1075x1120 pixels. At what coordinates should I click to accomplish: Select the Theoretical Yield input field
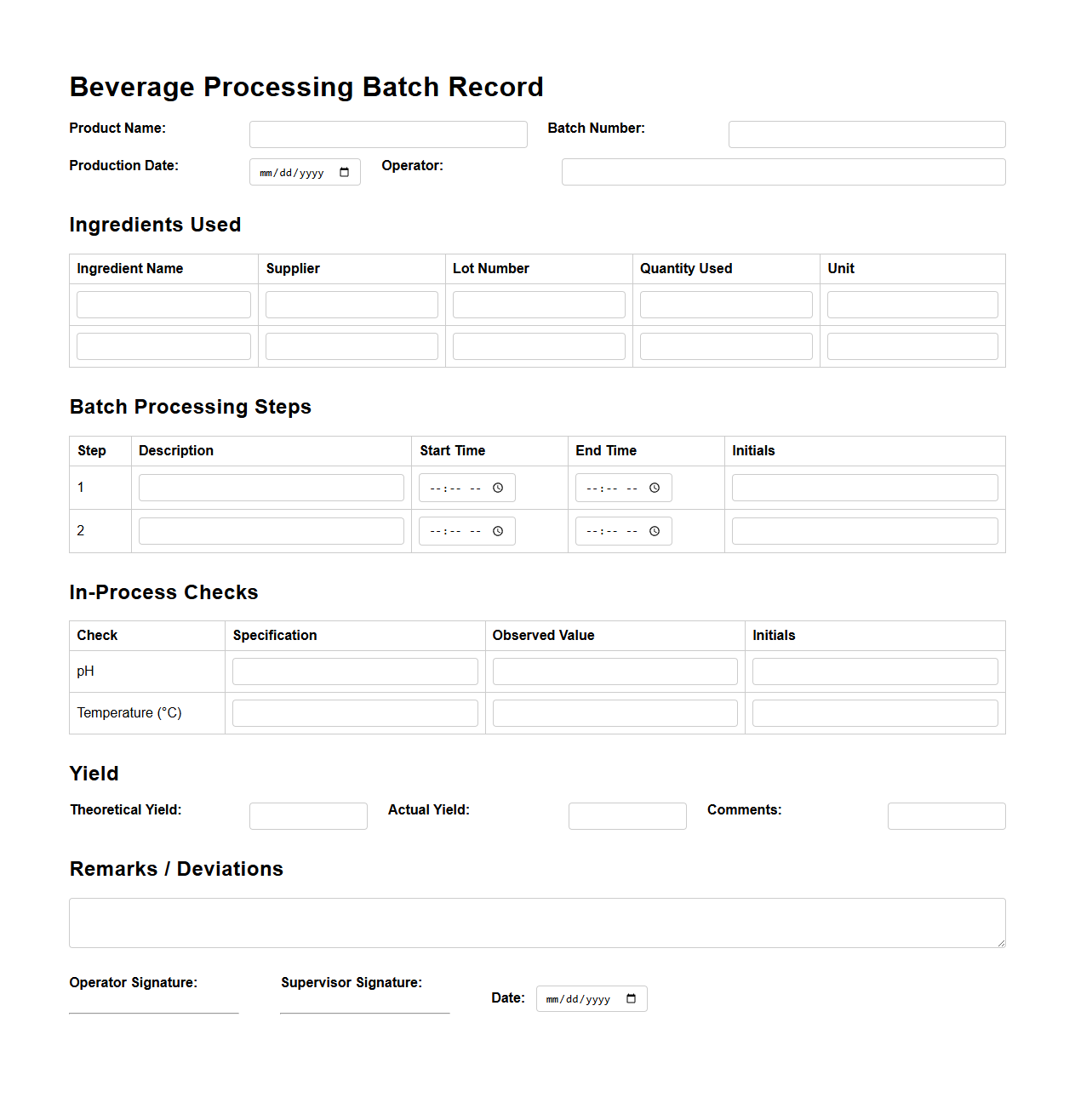[x=307, y=815]
